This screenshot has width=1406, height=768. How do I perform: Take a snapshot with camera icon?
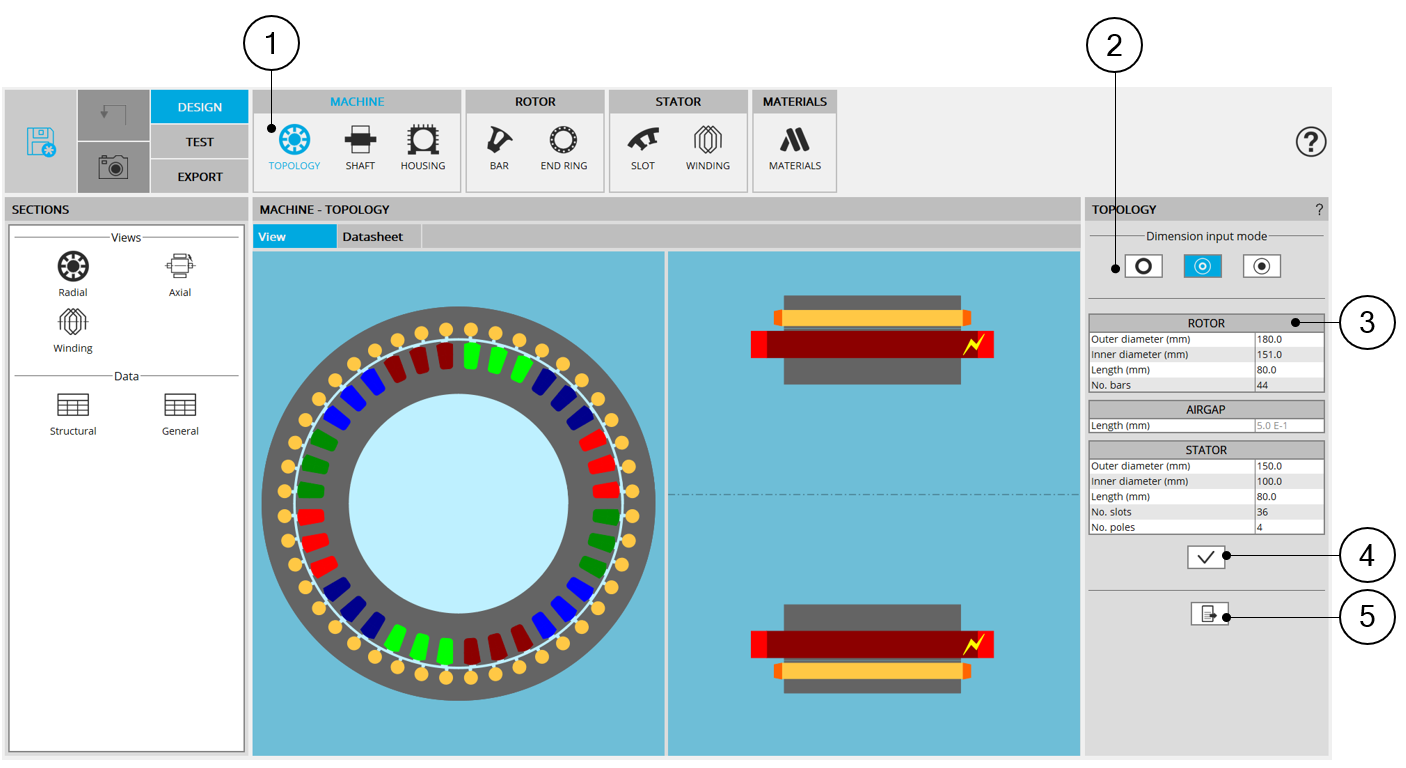tap(113, 167)
